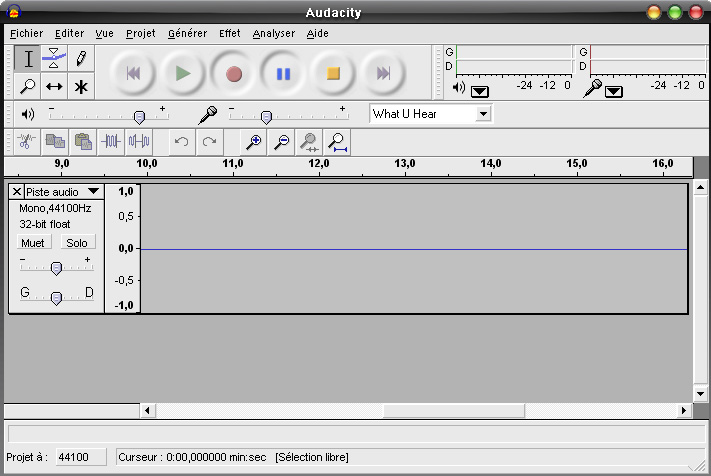Viewport: 711px width, 476px height.
Task: Skip to start of track
Action: (133, 73)
